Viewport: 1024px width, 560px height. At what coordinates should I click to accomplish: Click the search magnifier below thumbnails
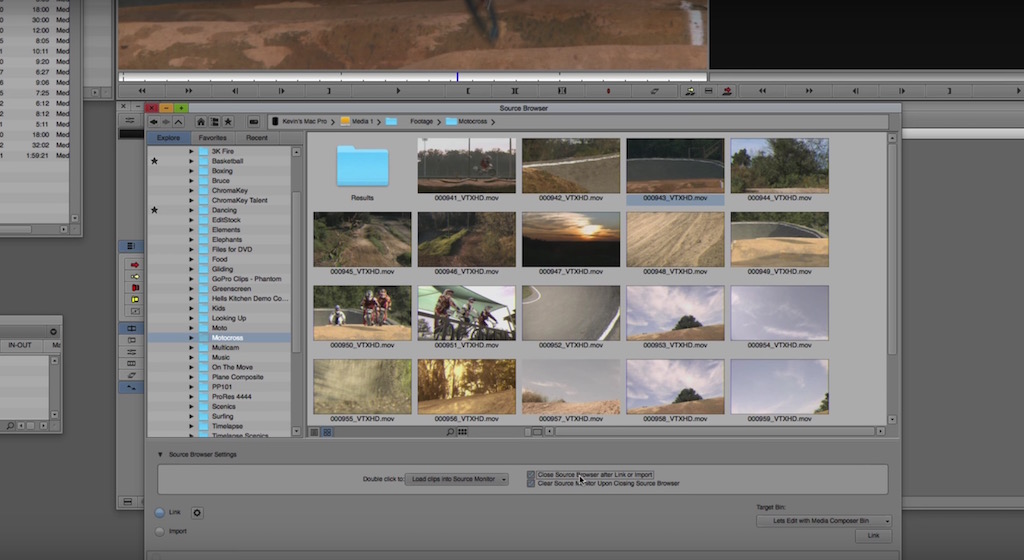point(450,432)
